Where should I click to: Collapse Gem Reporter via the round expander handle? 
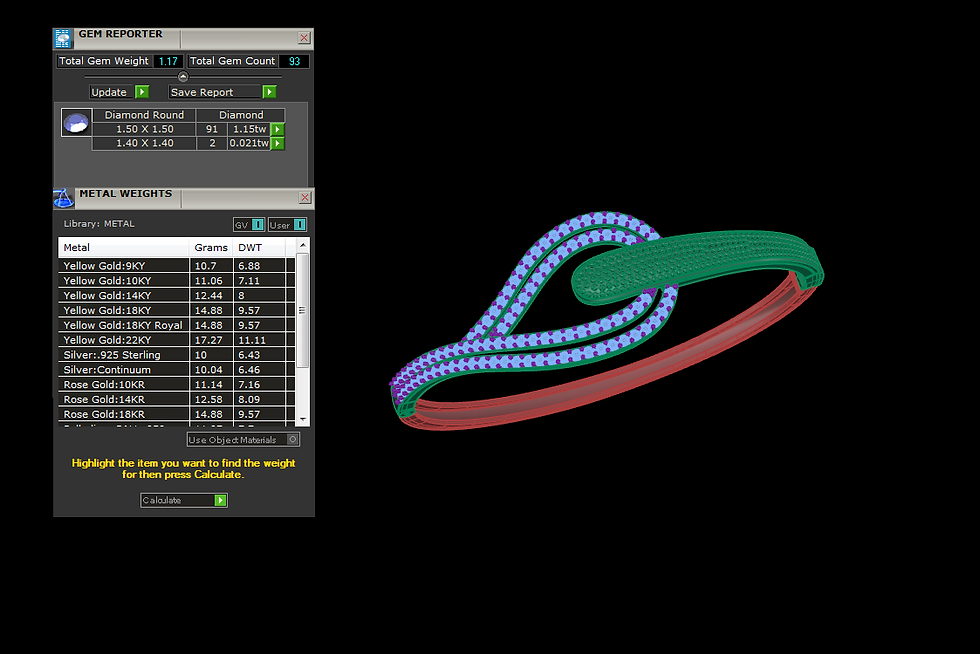click(x=183, y=77)
